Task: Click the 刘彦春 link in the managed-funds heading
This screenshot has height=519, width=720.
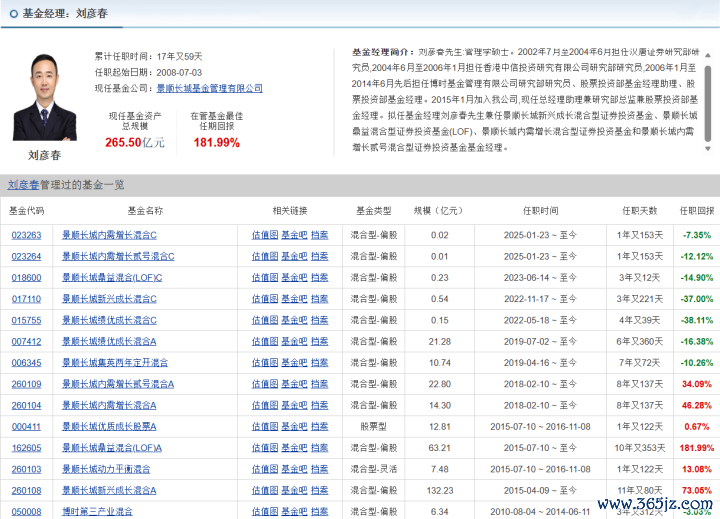Action: coord(23,185)
